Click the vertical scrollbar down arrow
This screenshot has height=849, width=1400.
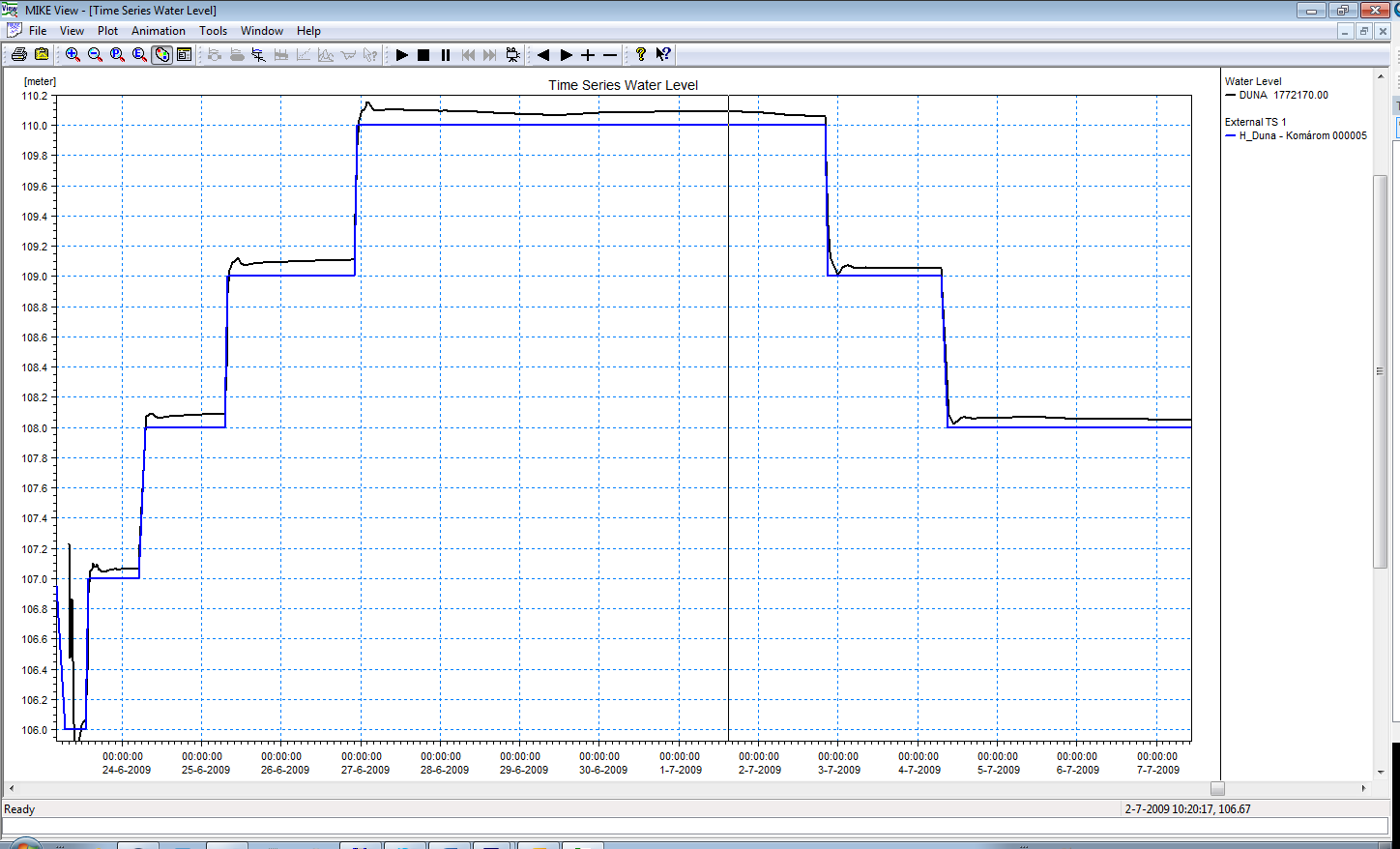tap(1380, 773)
